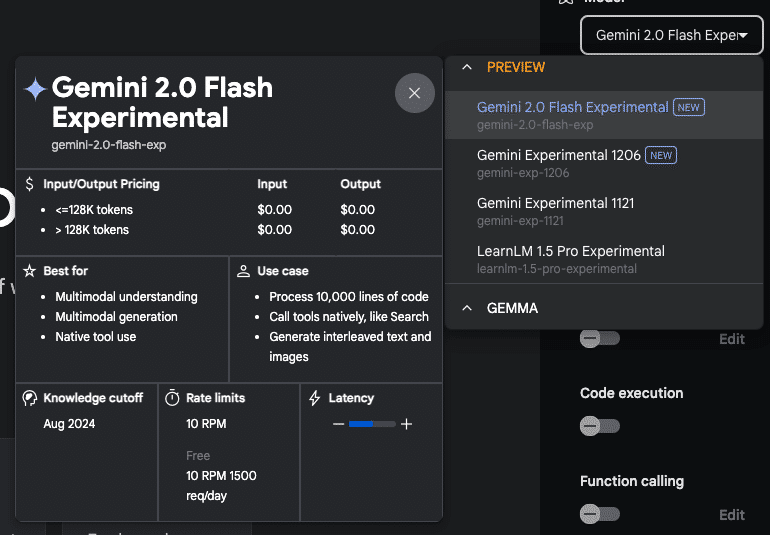This screenshot has width=770, height=535.
Task: Toggle the switch below the GEMMA section
Action: click(x=600, y=338)
